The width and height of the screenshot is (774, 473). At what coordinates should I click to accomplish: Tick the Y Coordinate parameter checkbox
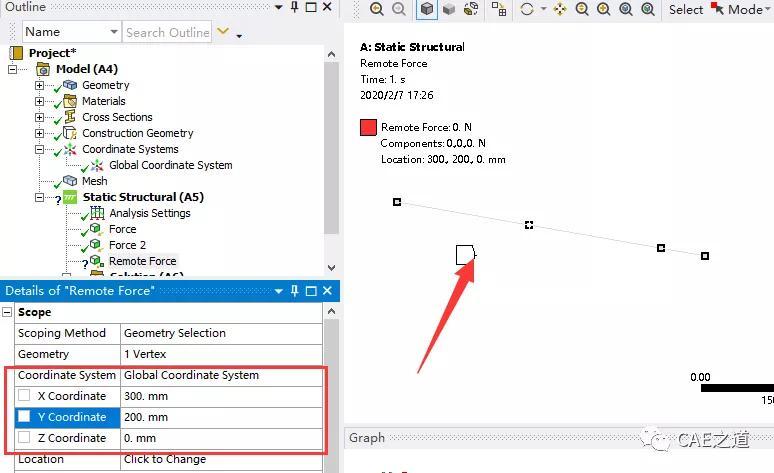(x=24, y=416)
